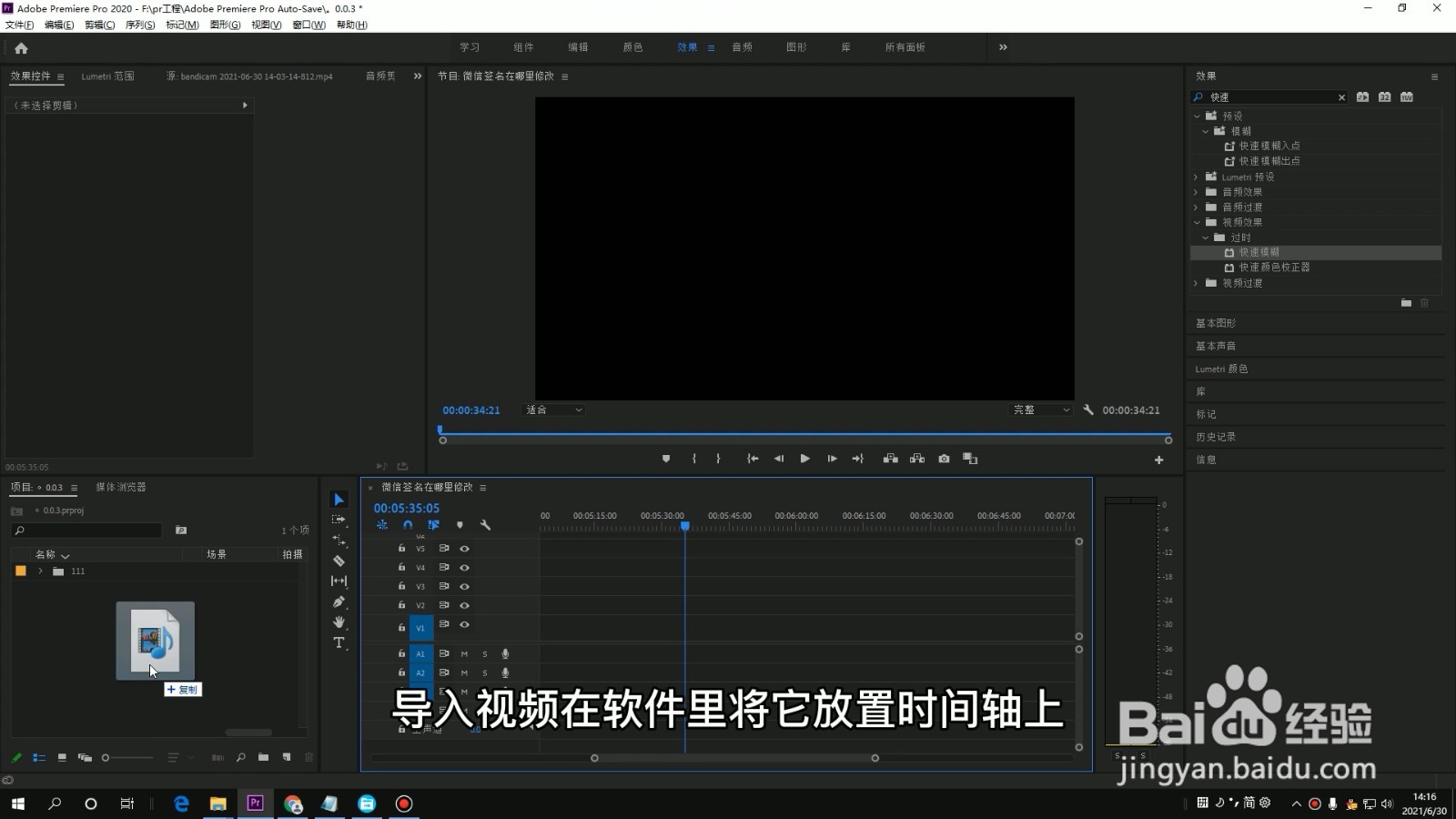The height and width of the screenshot is (819, 1456).
Task: Toggle nest sequence insert mode icon
Action: tap(382, 525)
